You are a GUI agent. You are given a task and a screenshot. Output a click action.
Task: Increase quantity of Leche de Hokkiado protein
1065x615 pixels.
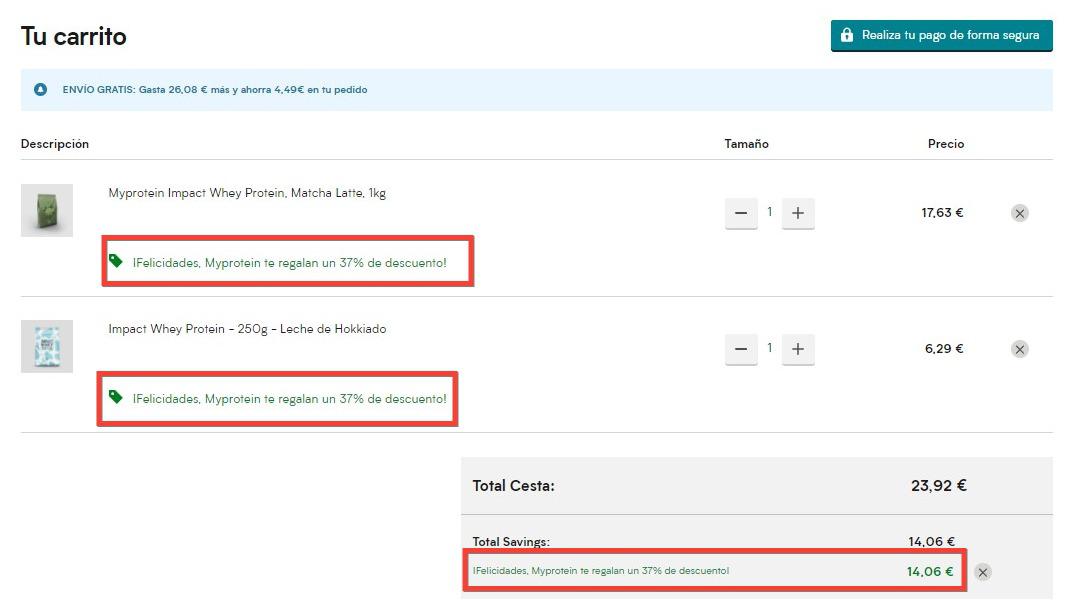click(x=798, y=349)
